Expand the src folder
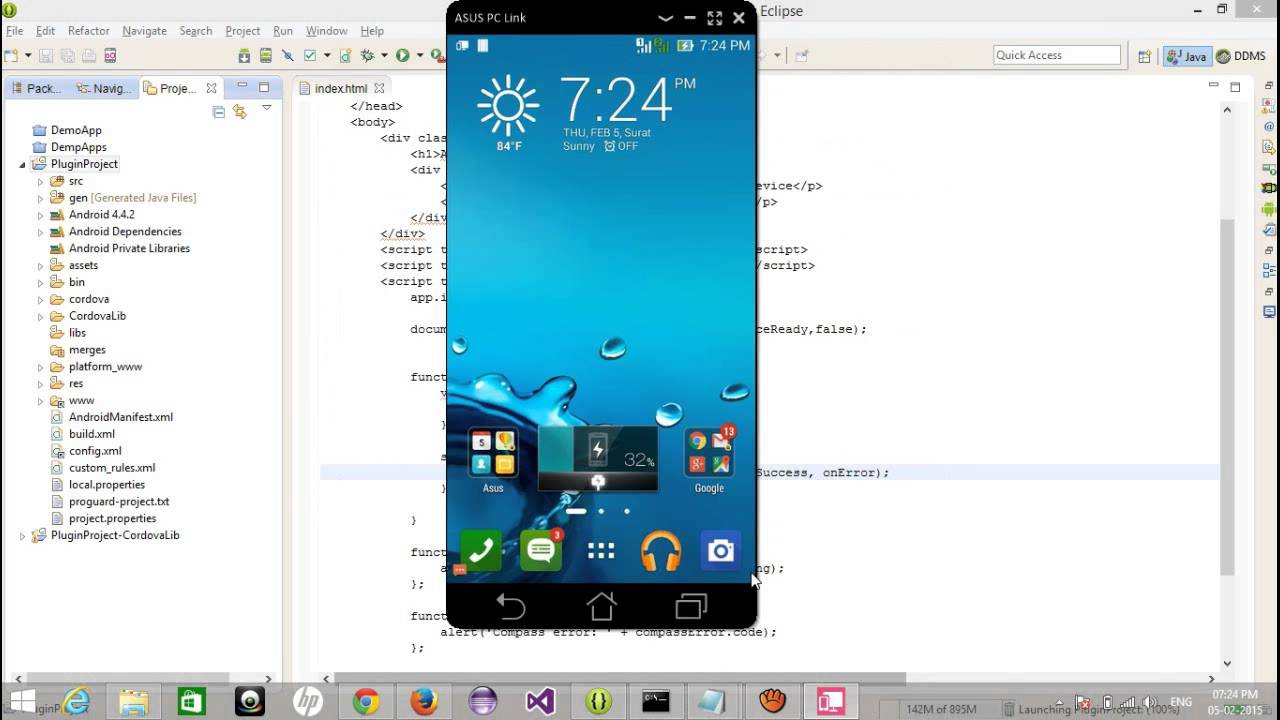Viewport: 1280px width, 720px height. pyautogui.click(x=41, y=182)
